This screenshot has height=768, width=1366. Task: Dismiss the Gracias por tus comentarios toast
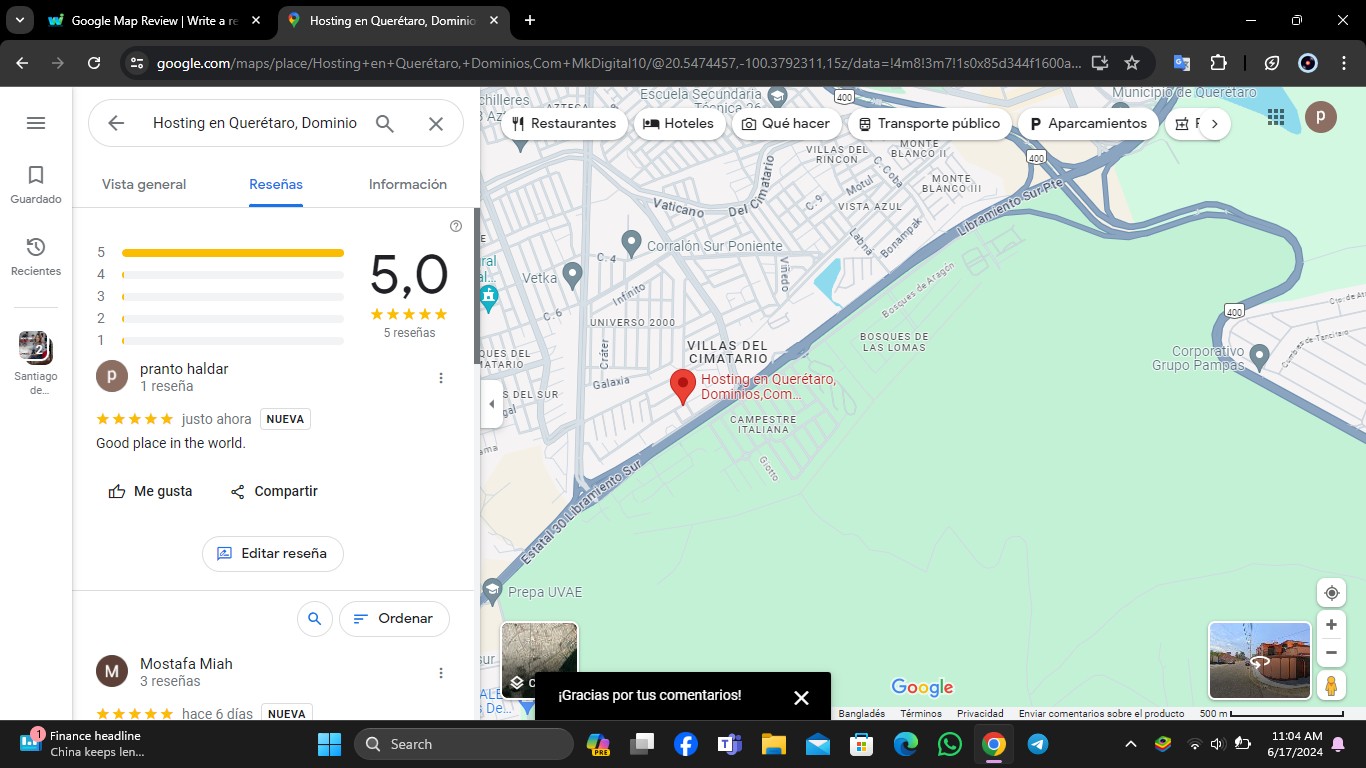coord(801,698)
